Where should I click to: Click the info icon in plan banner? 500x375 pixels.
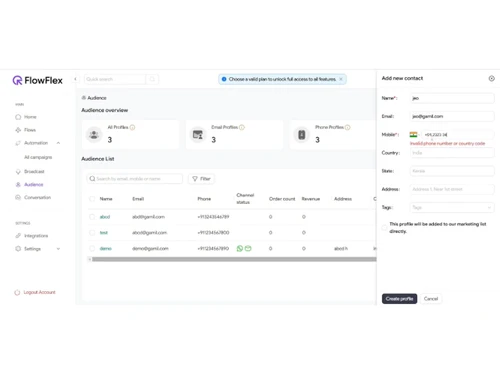(x=224, y=79)
